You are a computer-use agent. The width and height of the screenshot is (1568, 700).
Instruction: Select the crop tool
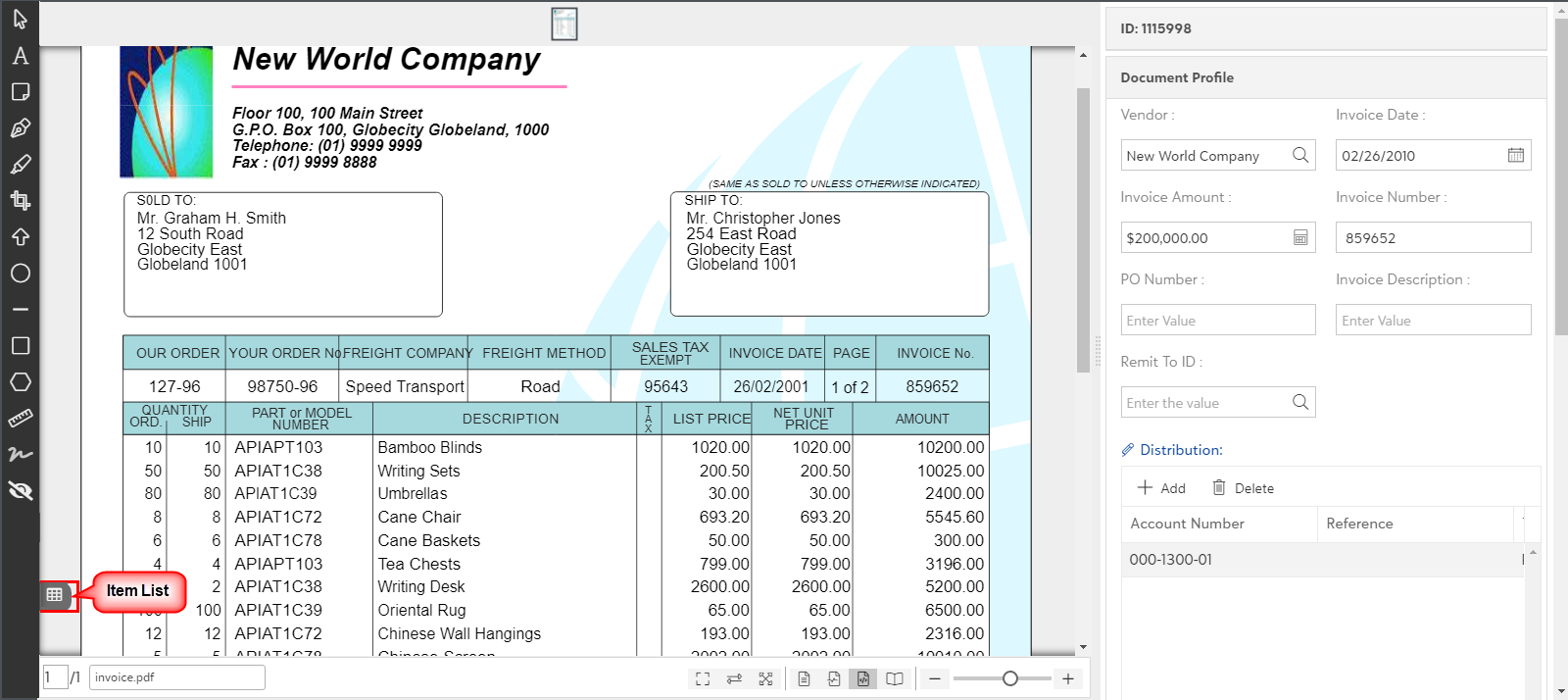pos(20,201)
